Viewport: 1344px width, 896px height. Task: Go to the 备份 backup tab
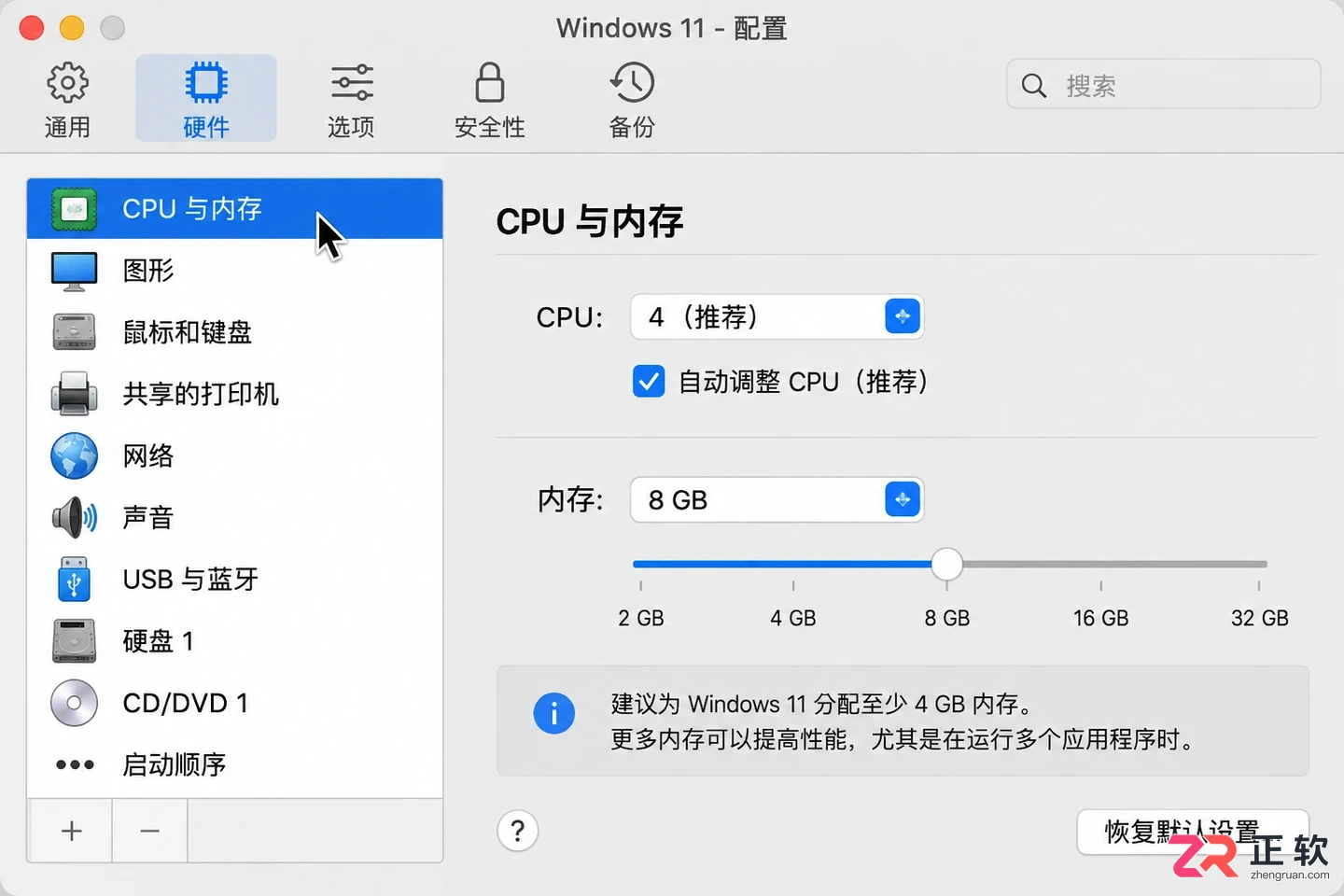coord(632,100)
